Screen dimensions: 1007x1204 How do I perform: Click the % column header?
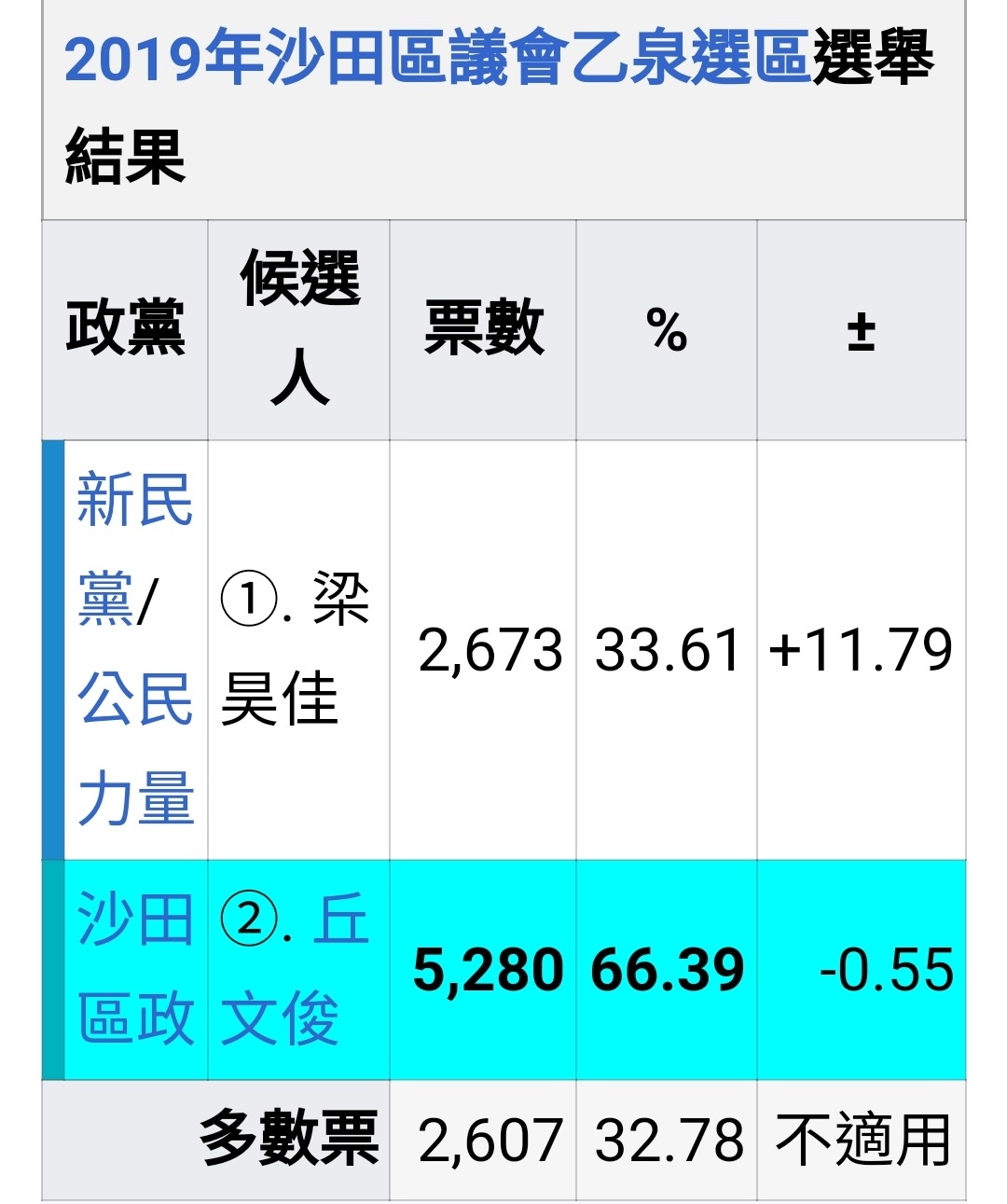[x=667, y=329]
